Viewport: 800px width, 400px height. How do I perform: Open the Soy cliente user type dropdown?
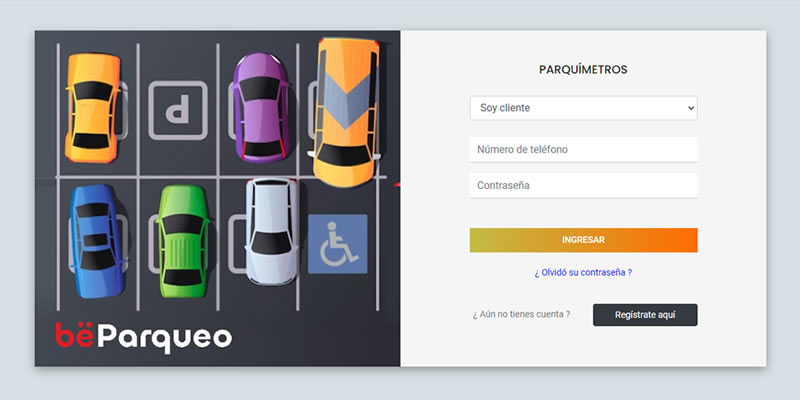(582, 108)
